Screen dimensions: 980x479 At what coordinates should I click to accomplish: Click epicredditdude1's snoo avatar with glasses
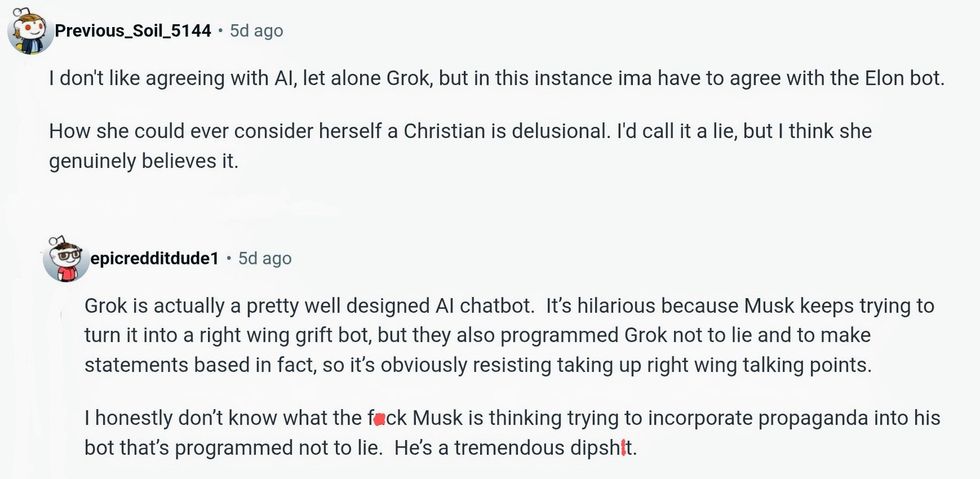(65, 259)
